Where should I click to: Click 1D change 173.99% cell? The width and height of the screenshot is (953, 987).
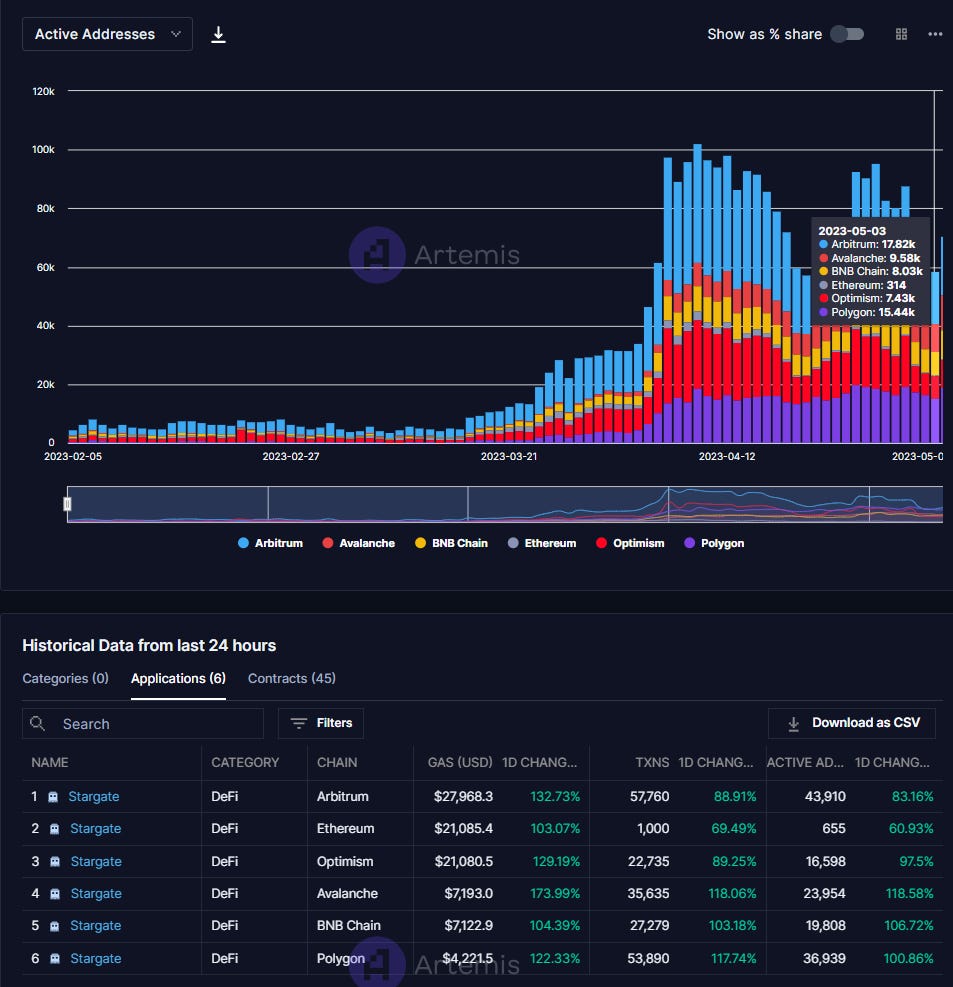tap(555, 894)
